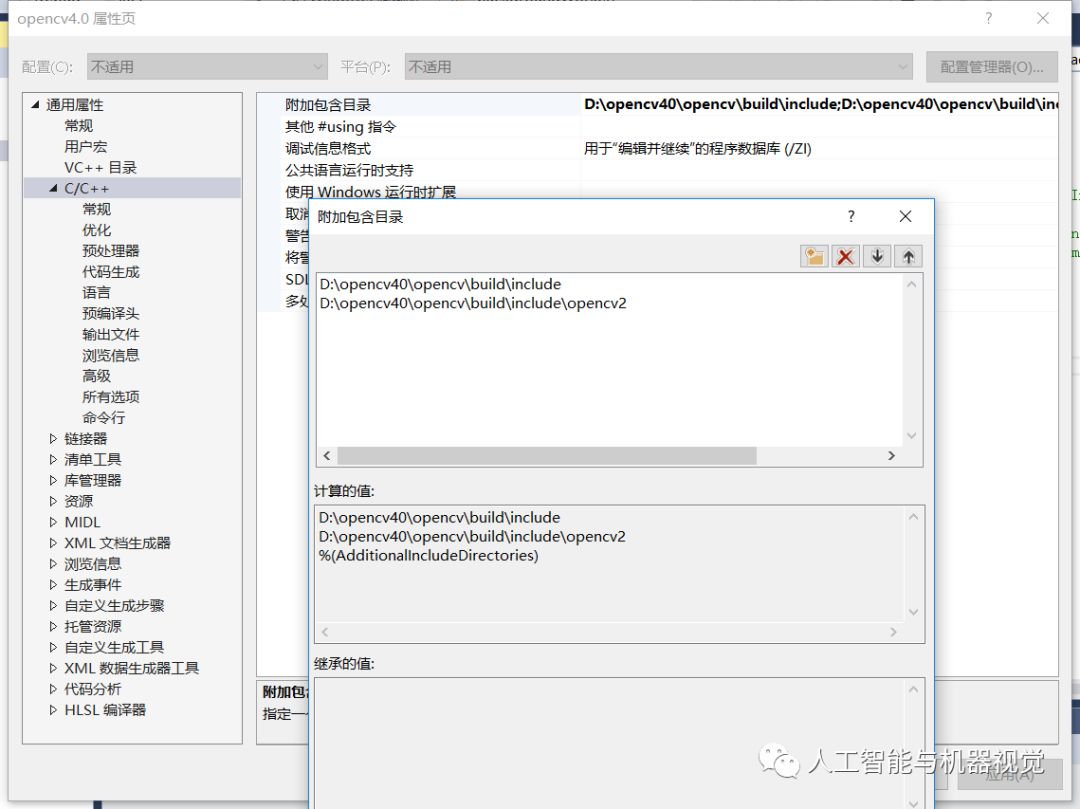Click help question mark in opencv4.0 属性页 title
Viewport: 1080px width, 809px height.
coord(988,19)
